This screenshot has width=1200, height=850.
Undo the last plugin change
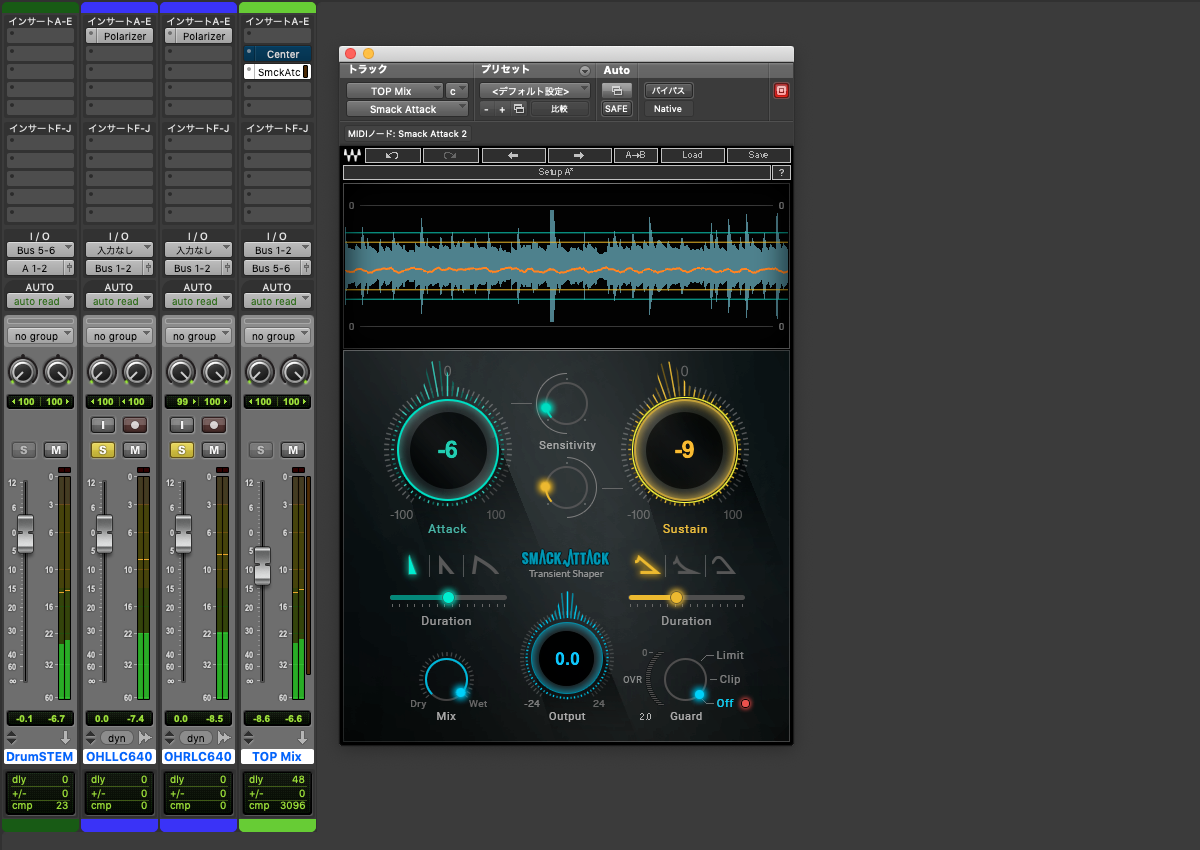pos(392,155)
